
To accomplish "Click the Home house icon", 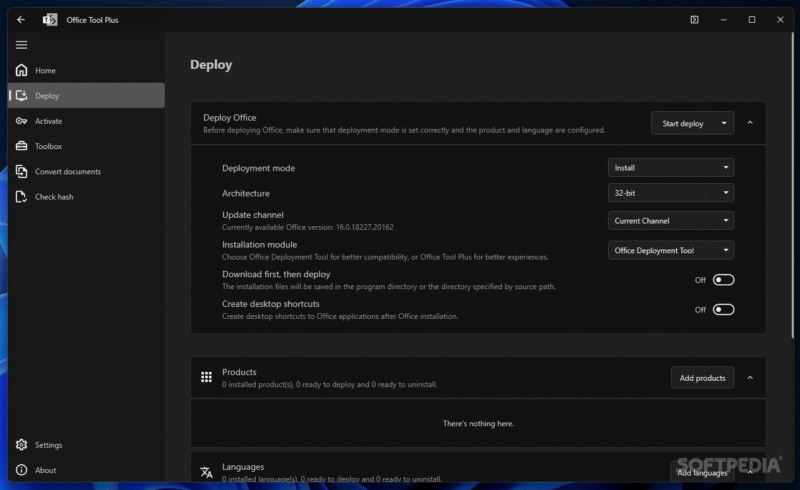I will coord(21,70).
